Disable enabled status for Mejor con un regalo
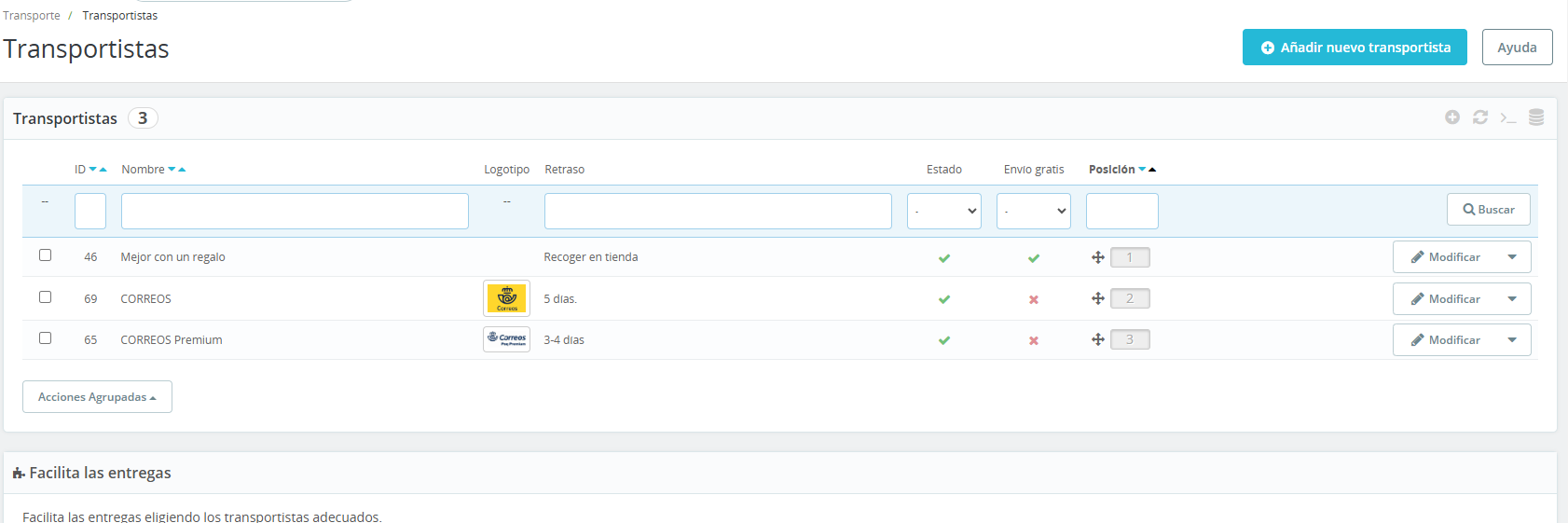This screenshot has width=1568, height=523. 944,258
